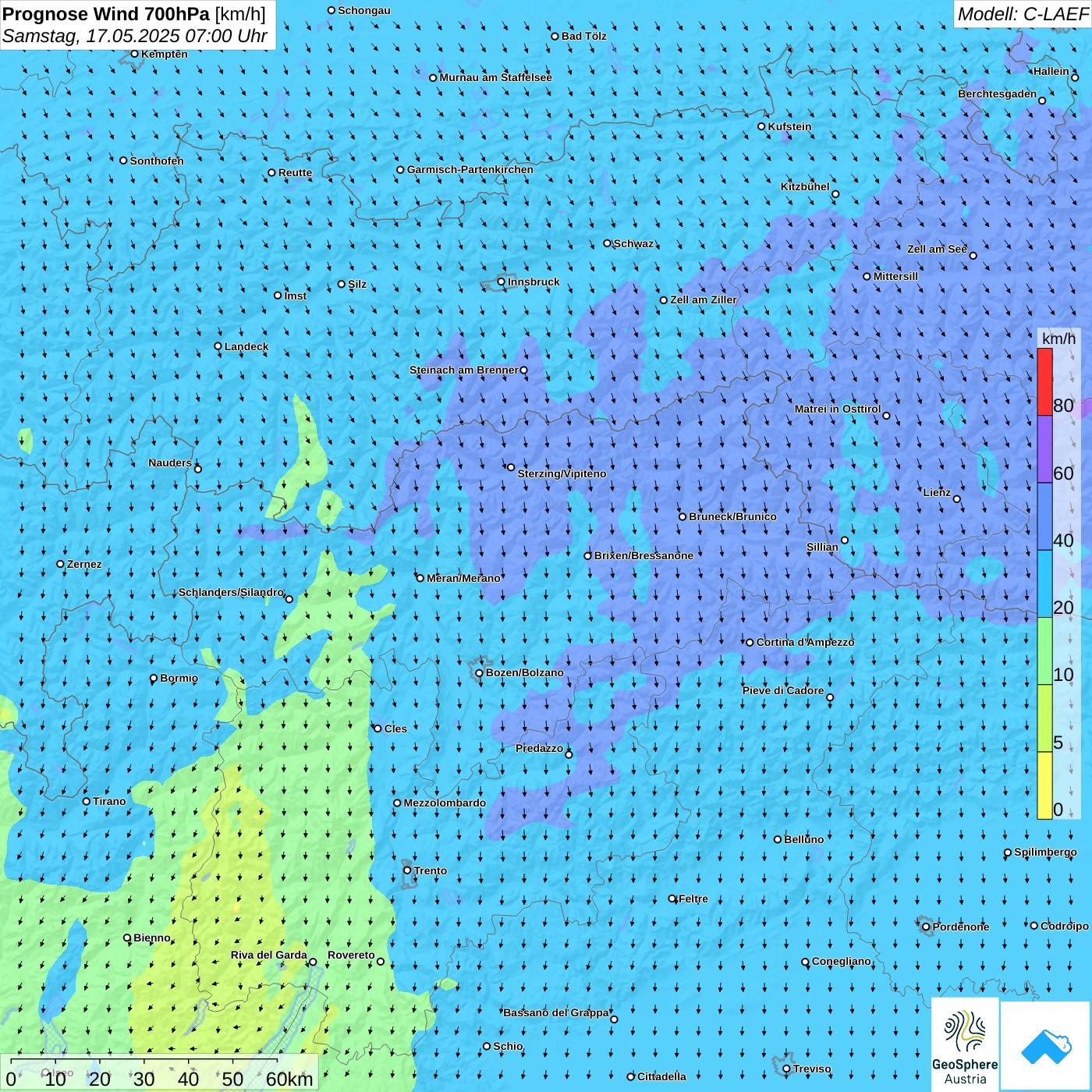
Task: Click the Hallein city marker dot
Action: [x=1075, y=77]
